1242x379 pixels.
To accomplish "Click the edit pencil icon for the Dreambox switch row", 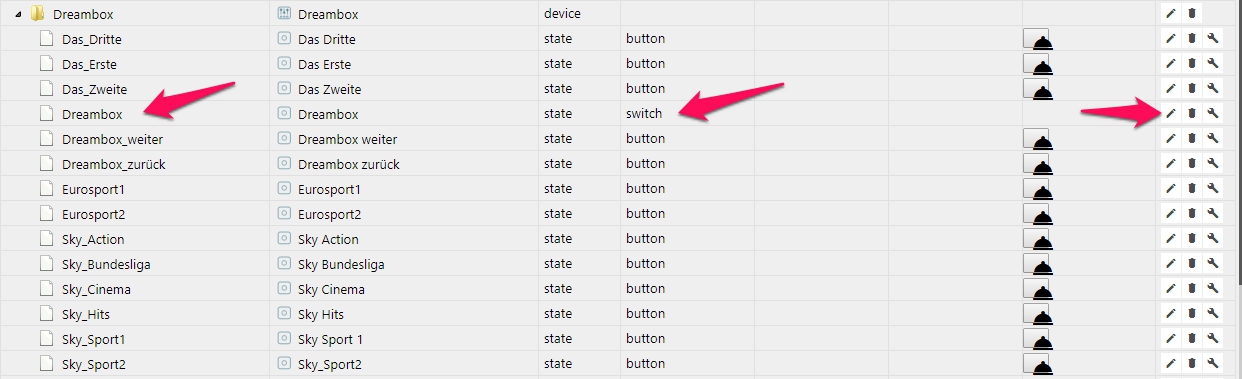I will pos(1171,113).
